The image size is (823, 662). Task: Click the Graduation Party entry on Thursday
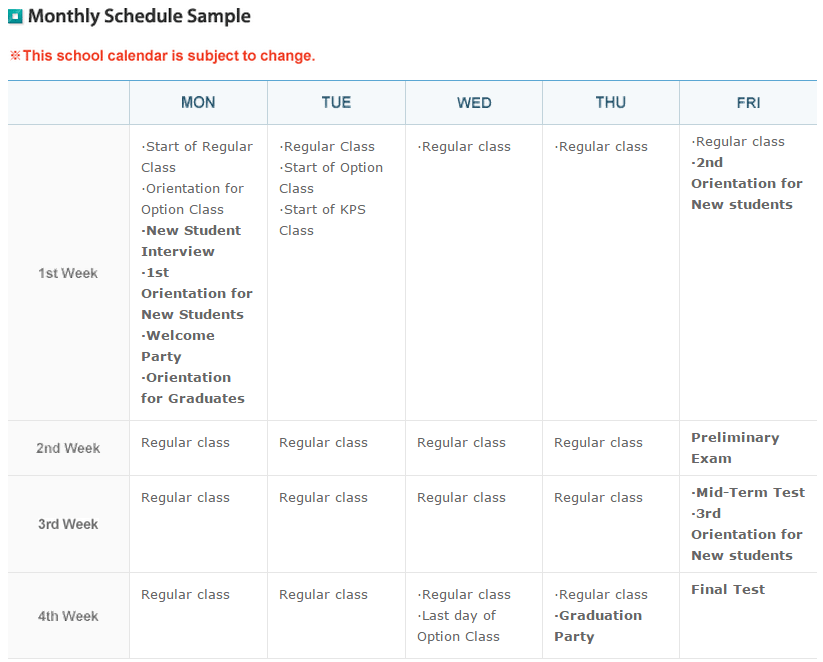pos(598,626)
